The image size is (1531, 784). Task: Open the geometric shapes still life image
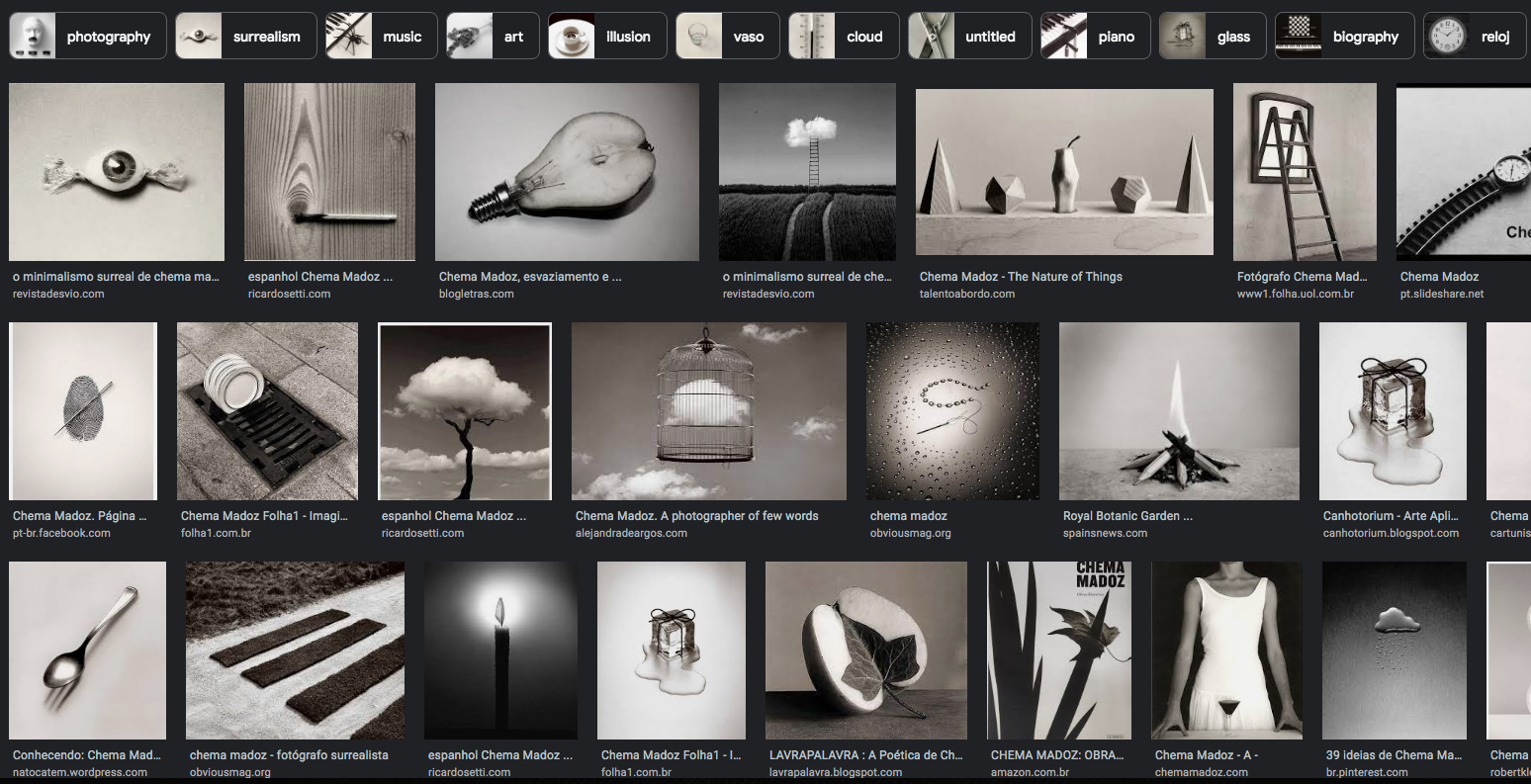tap(1064, 172)
